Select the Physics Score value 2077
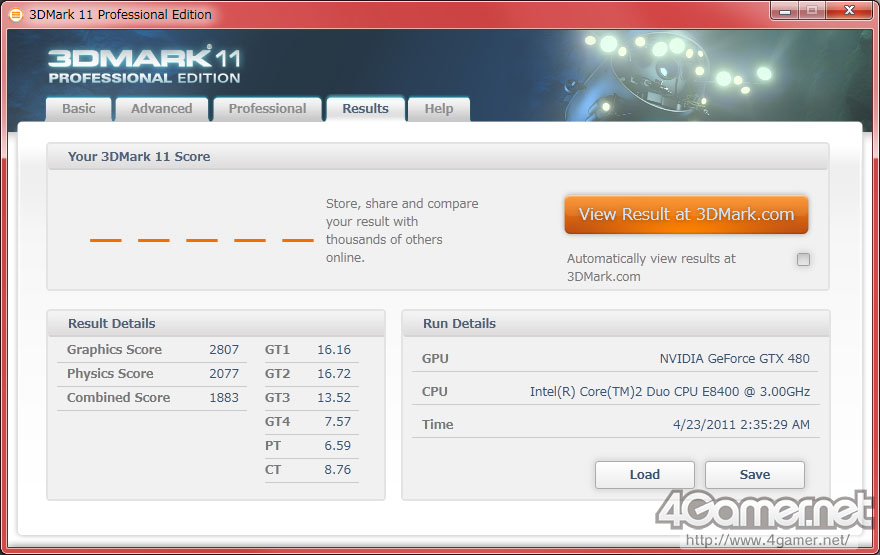 [224, 374]
